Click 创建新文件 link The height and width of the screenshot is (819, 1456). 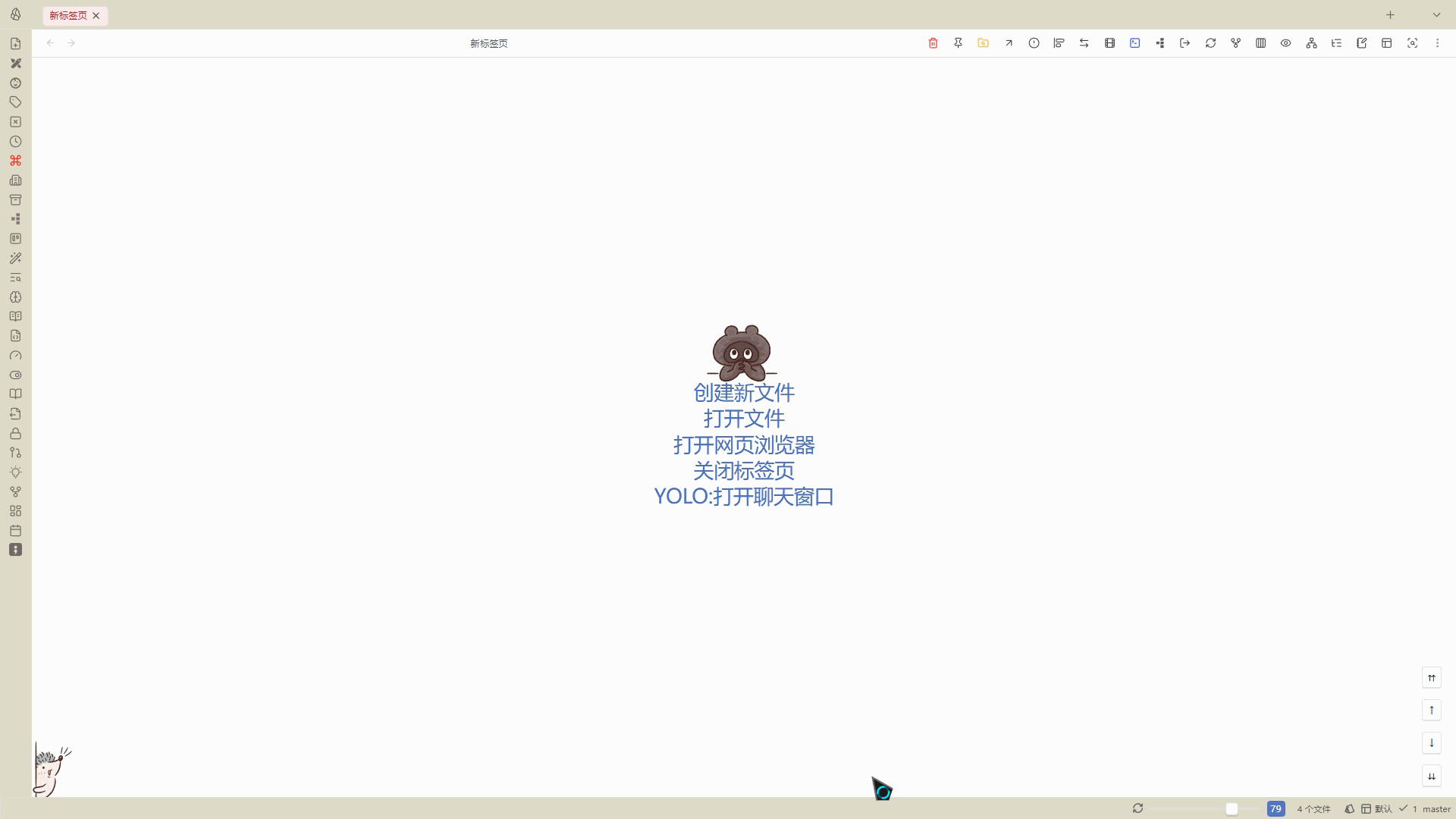[744, 393]
